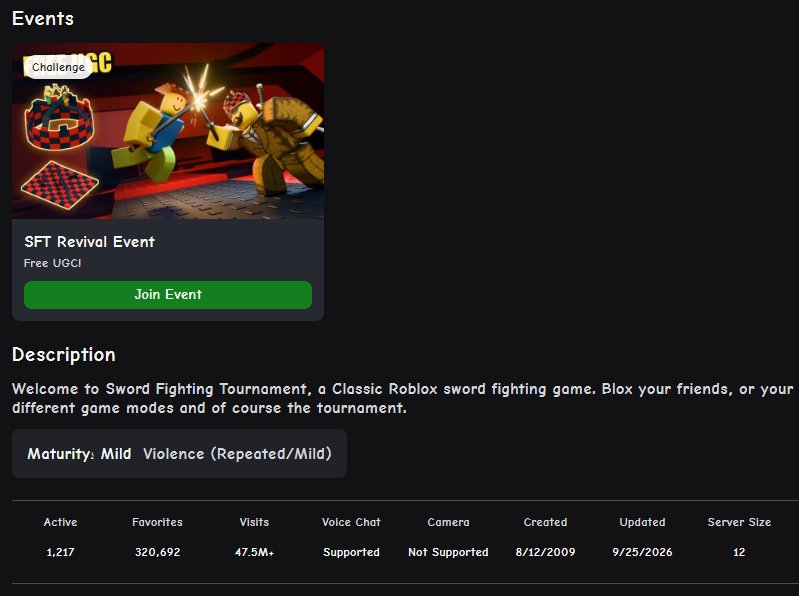Click the Active count 1,217
Viewport: 799px width, 596px height.
point(60,552)
